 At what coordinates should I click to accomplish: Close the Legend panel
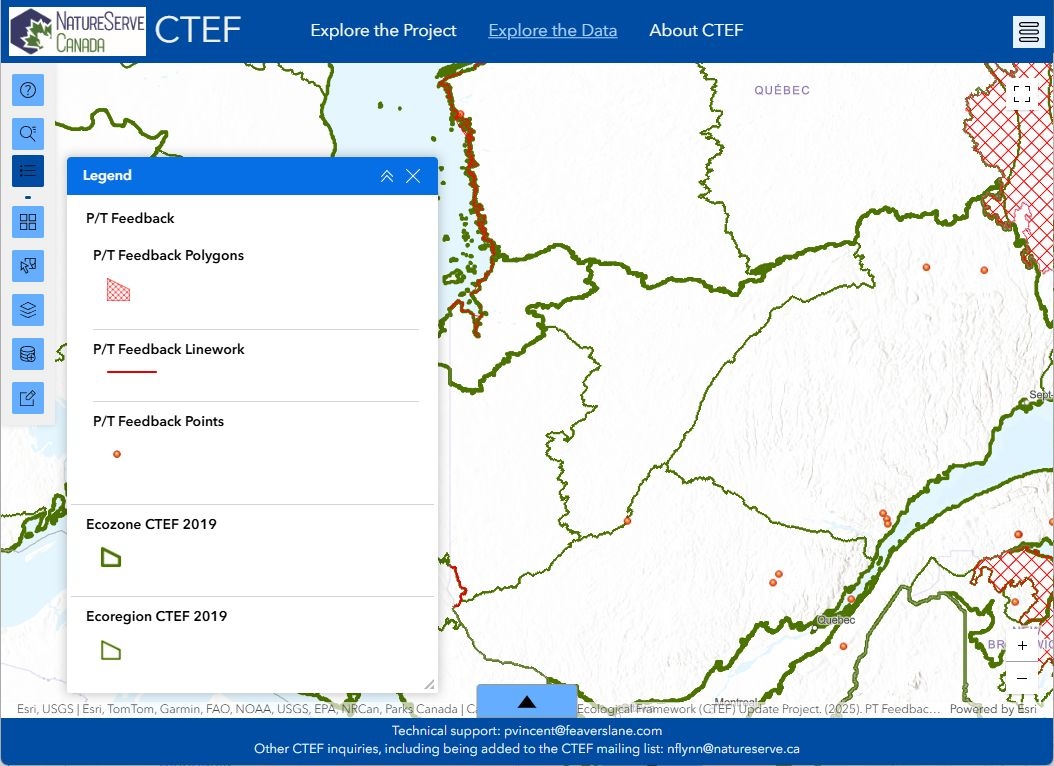coord(413,176)
